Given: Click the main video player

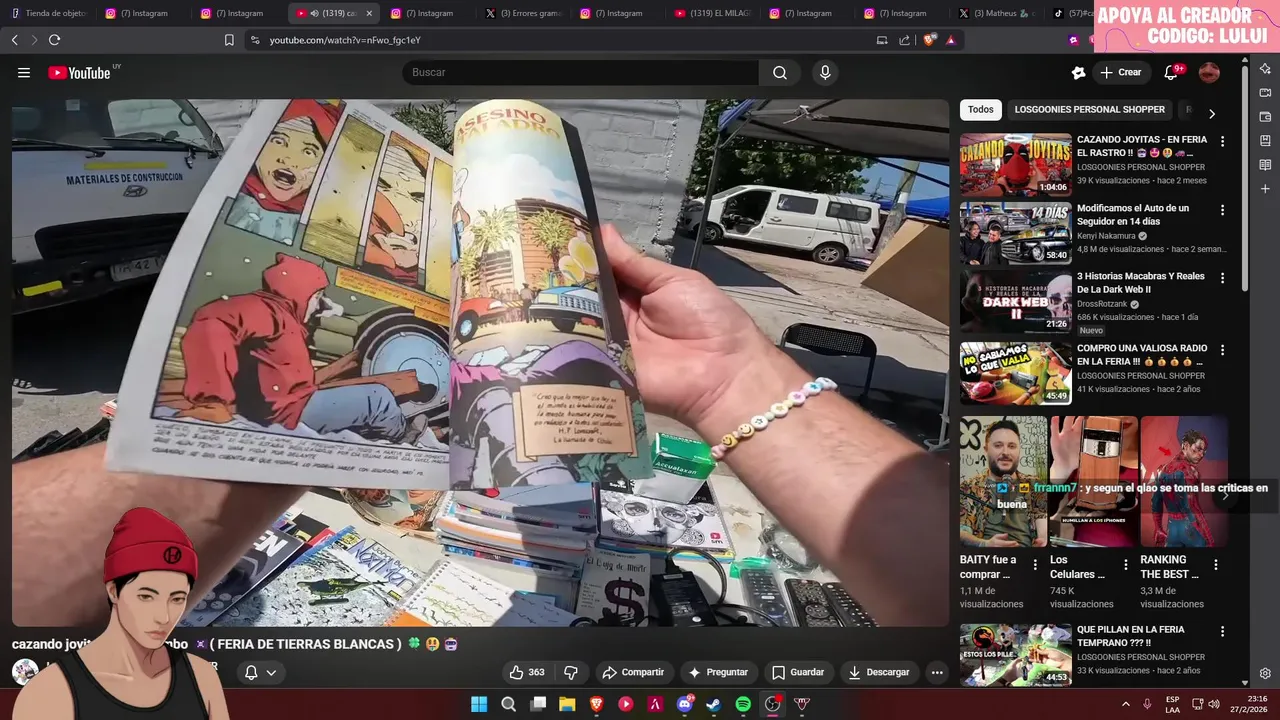Looking at the screenshot, I should coord(480,362).
